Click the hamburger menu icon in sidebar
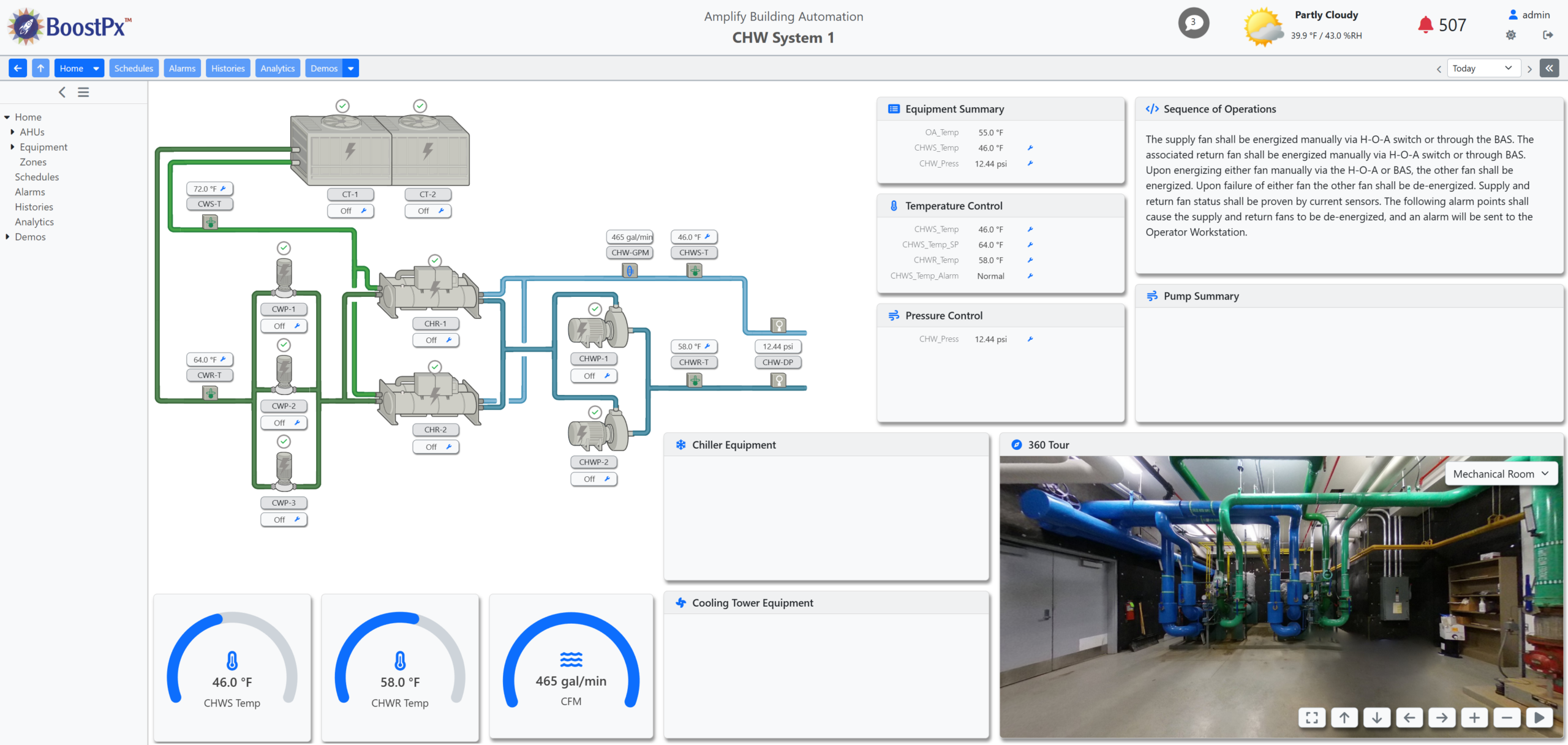1568x745 pixels. click(x=83, y=92)
